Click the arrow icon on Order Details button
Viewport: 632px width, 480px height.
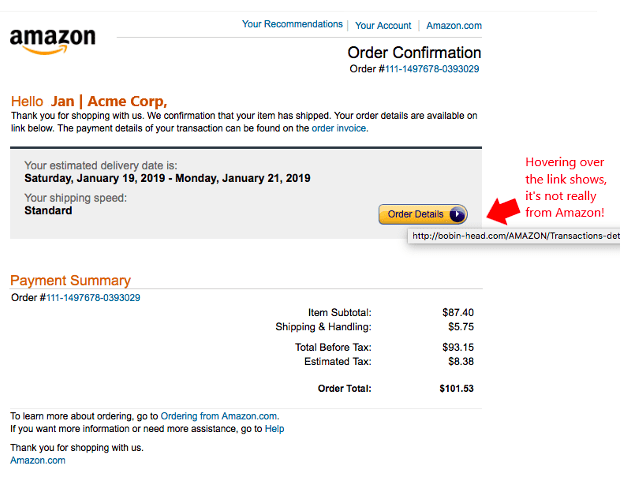coord(456,214)
